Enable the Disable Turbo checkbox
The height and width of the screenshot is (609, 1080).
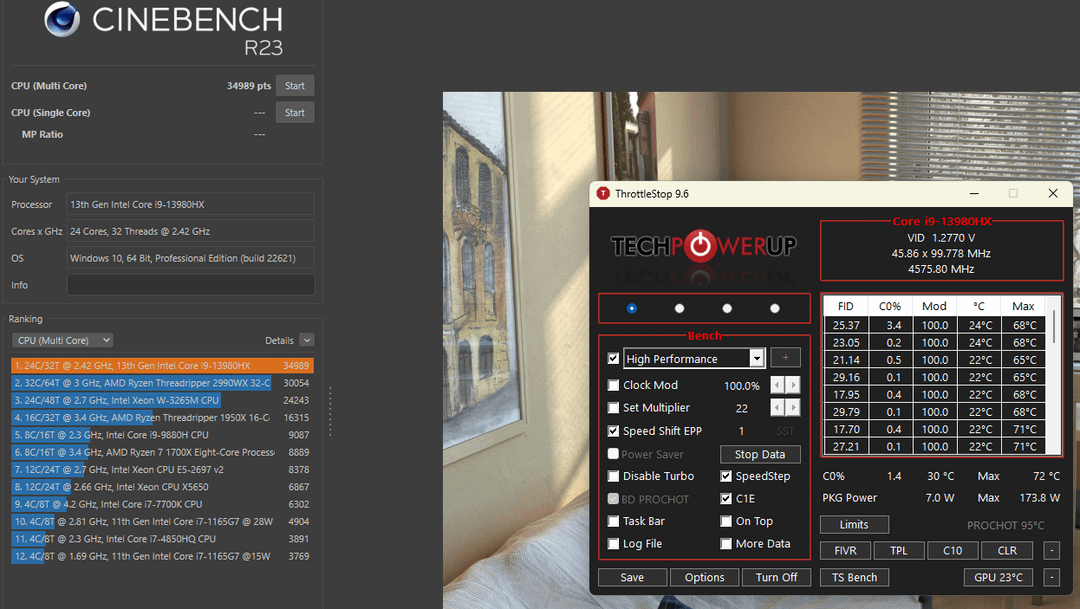[x=613, y=476]
